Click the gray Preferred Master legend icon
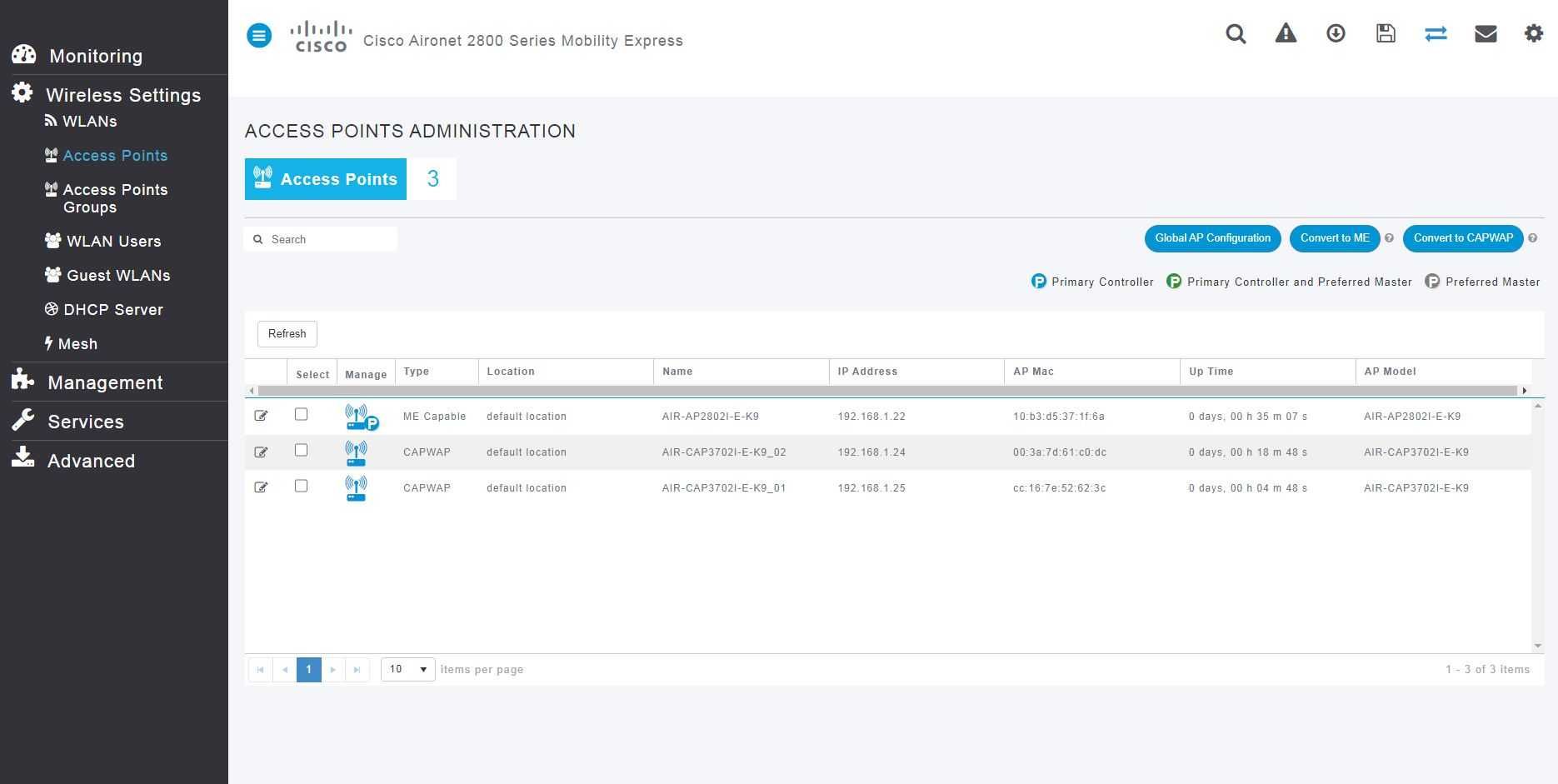The width and height of the screenshot is (1558, 784). pyautogui.click(x=1432, y=282)
